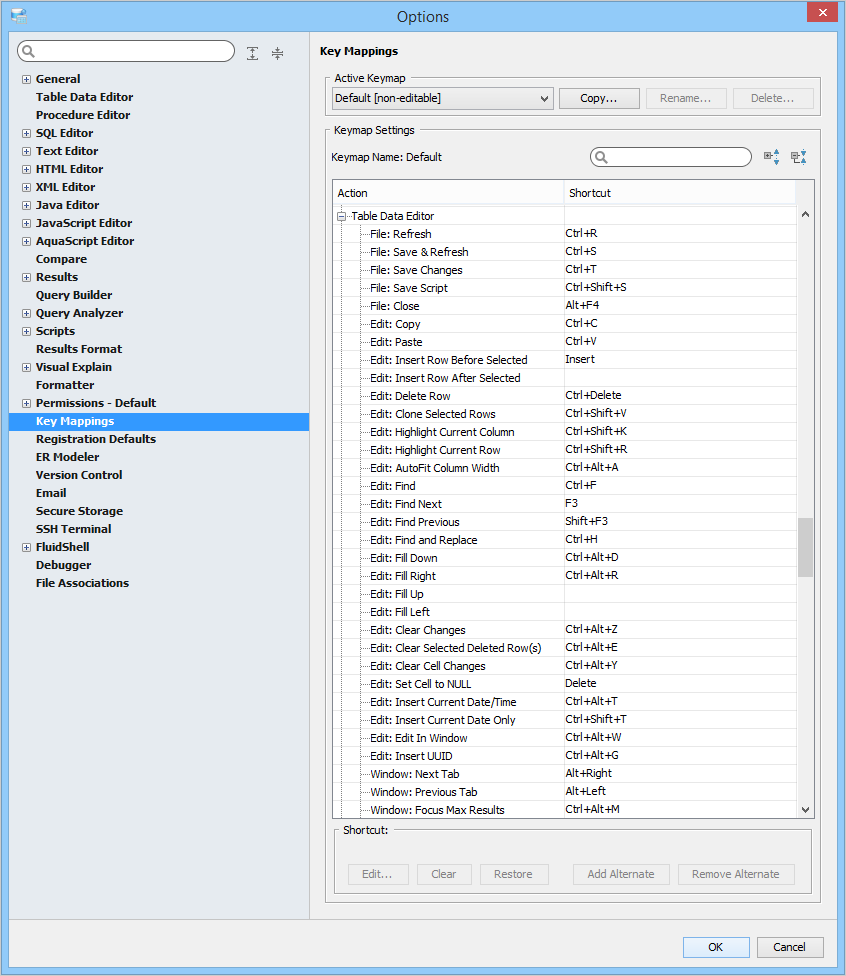Expand the Java Editor category
This screenshot has width=846, height=976.
click(x=26, y=205)
